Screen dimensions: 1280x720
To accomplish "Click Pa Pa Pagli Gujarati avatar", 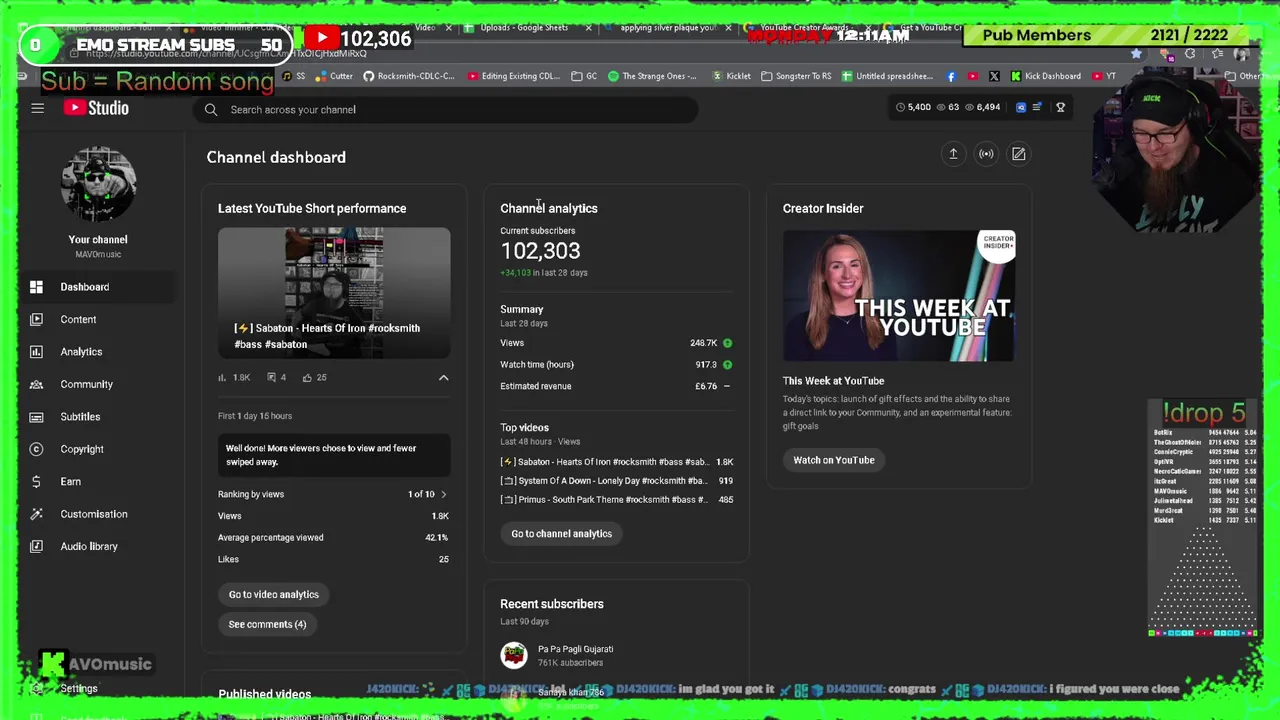I will pos(514,655).
